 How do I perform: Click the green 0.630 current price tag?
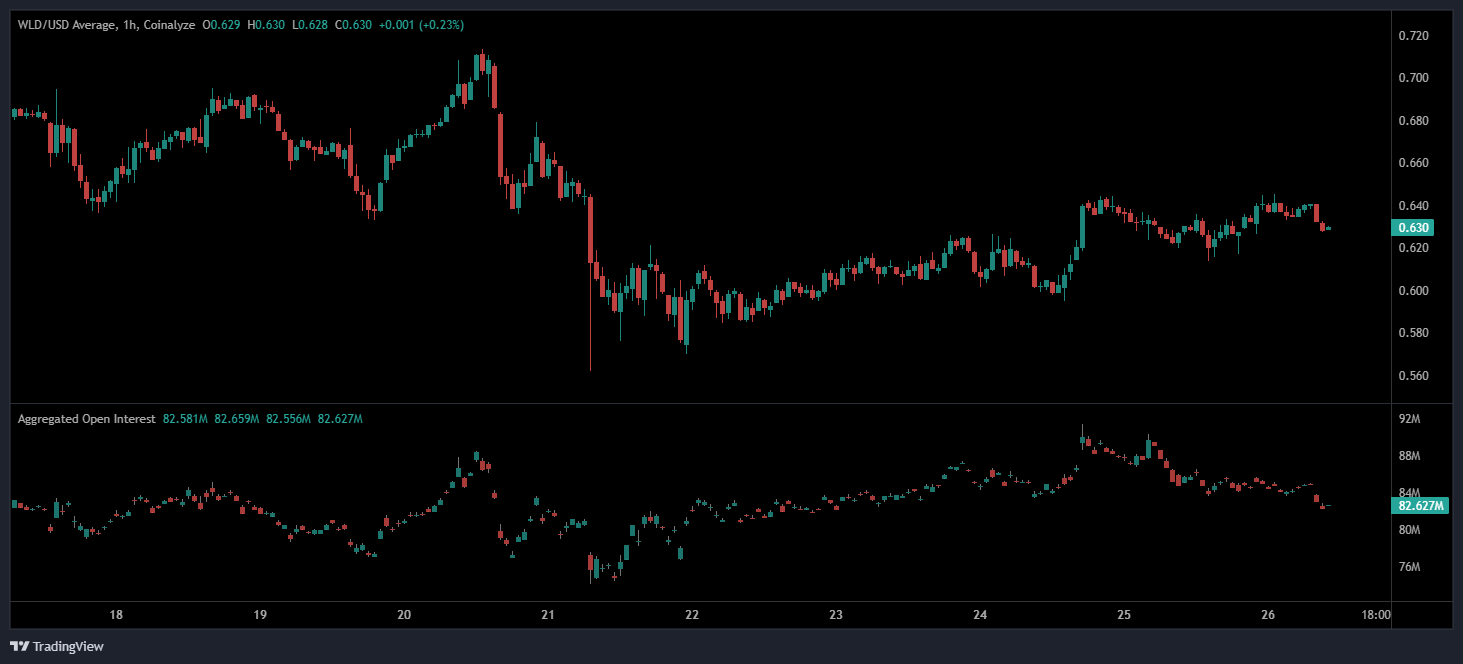1415,227
